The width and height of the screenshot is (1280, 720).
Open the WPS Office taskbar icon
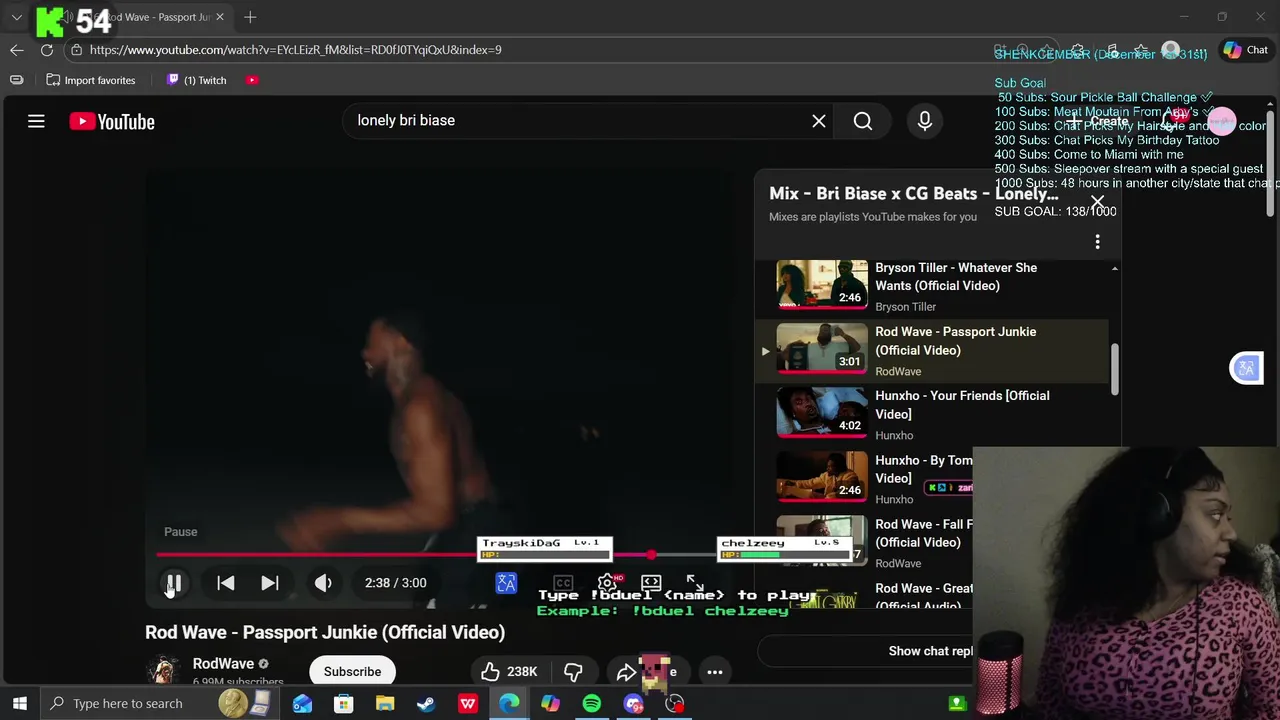(468, 704)
